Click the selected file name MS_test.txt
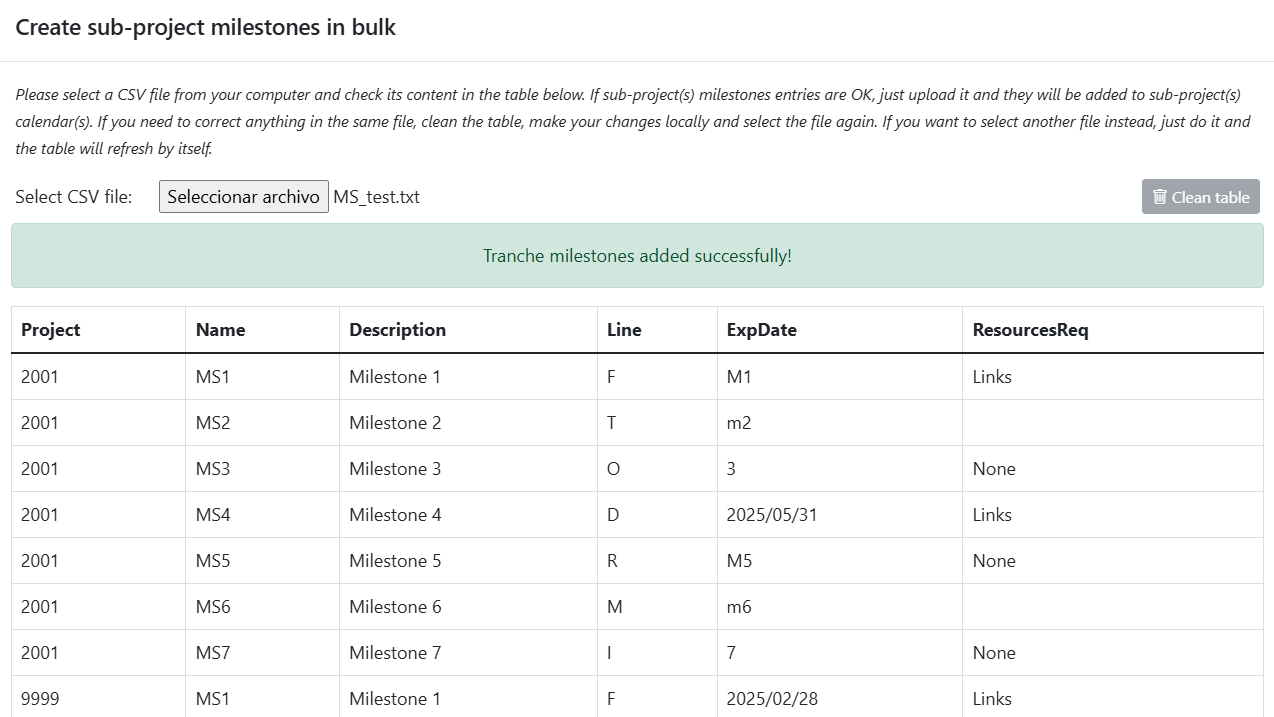 point(377,197)
